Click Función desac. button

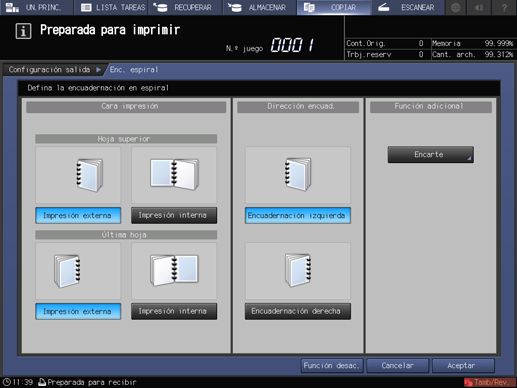(332, 366)
